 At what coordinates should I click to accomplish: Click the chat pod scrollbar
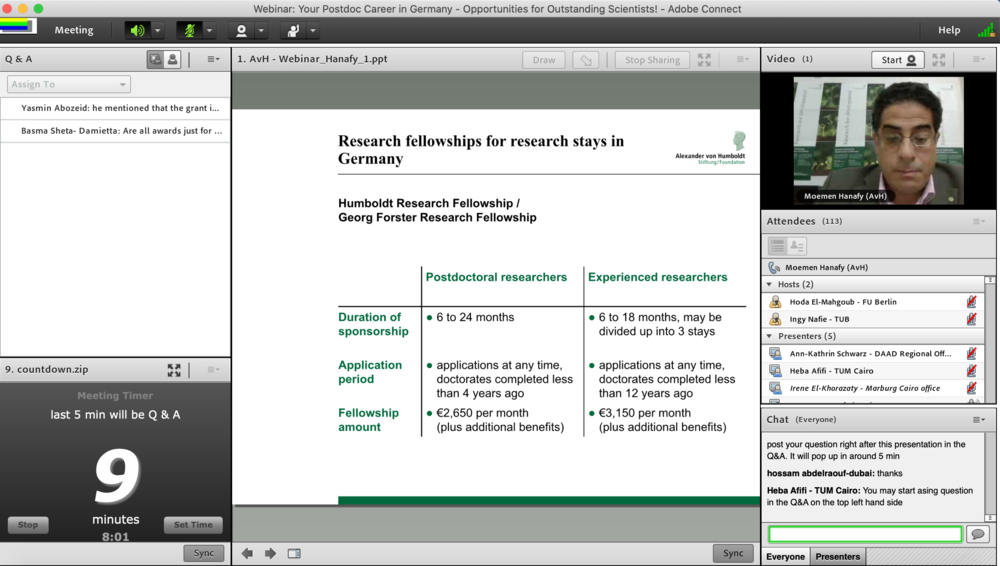(x=990, y=476)
